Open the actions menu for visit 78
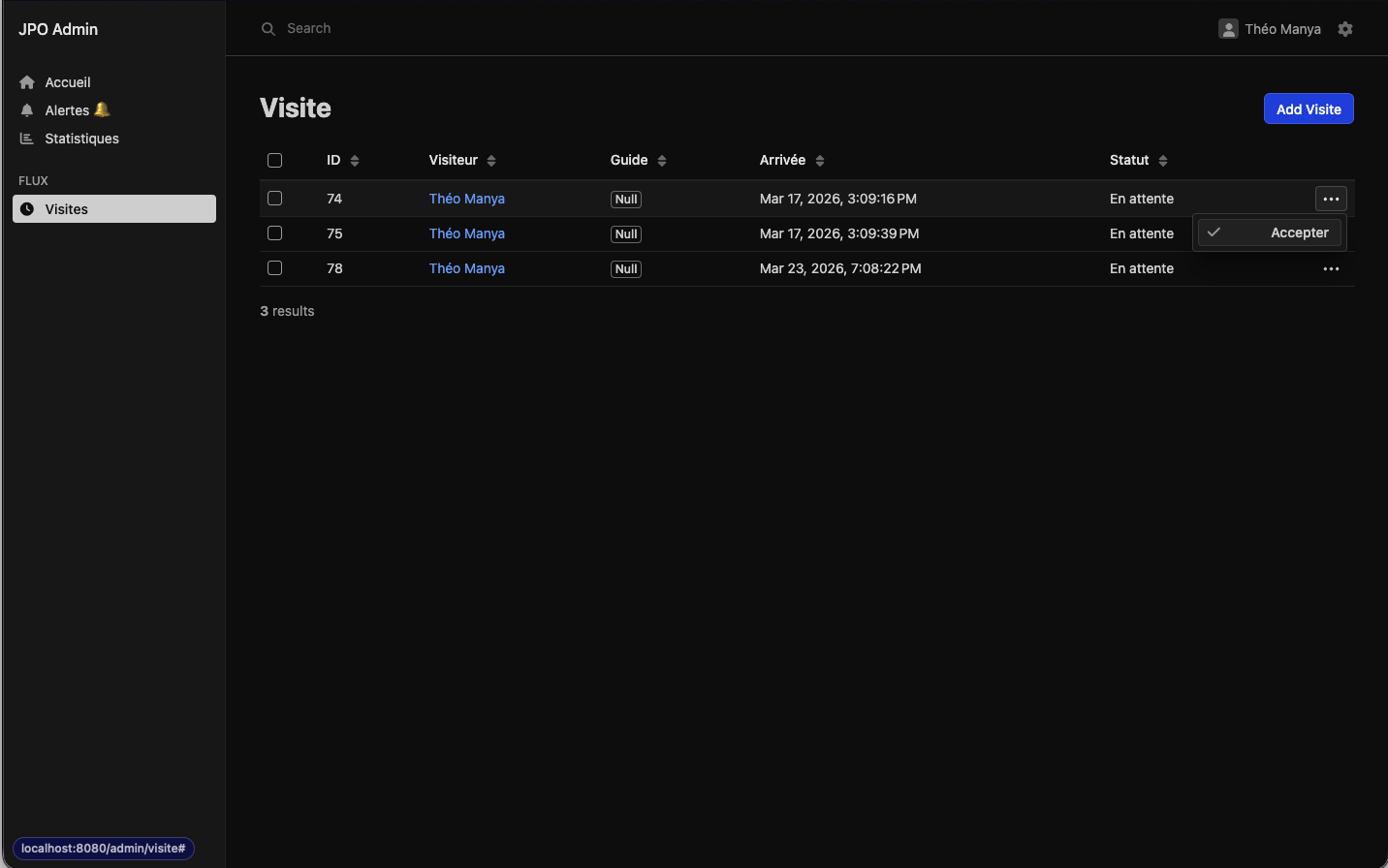The image size is (1388, 868). [x=1331, y=268]
